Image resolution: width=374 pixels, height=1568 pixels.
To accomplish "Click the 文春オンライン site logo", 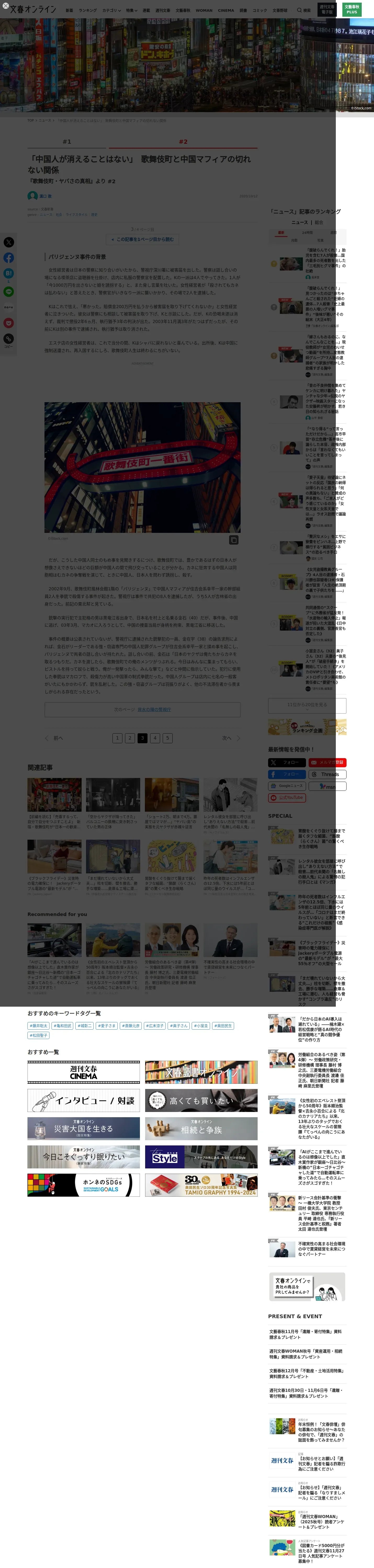I will [x=33, y=9].
